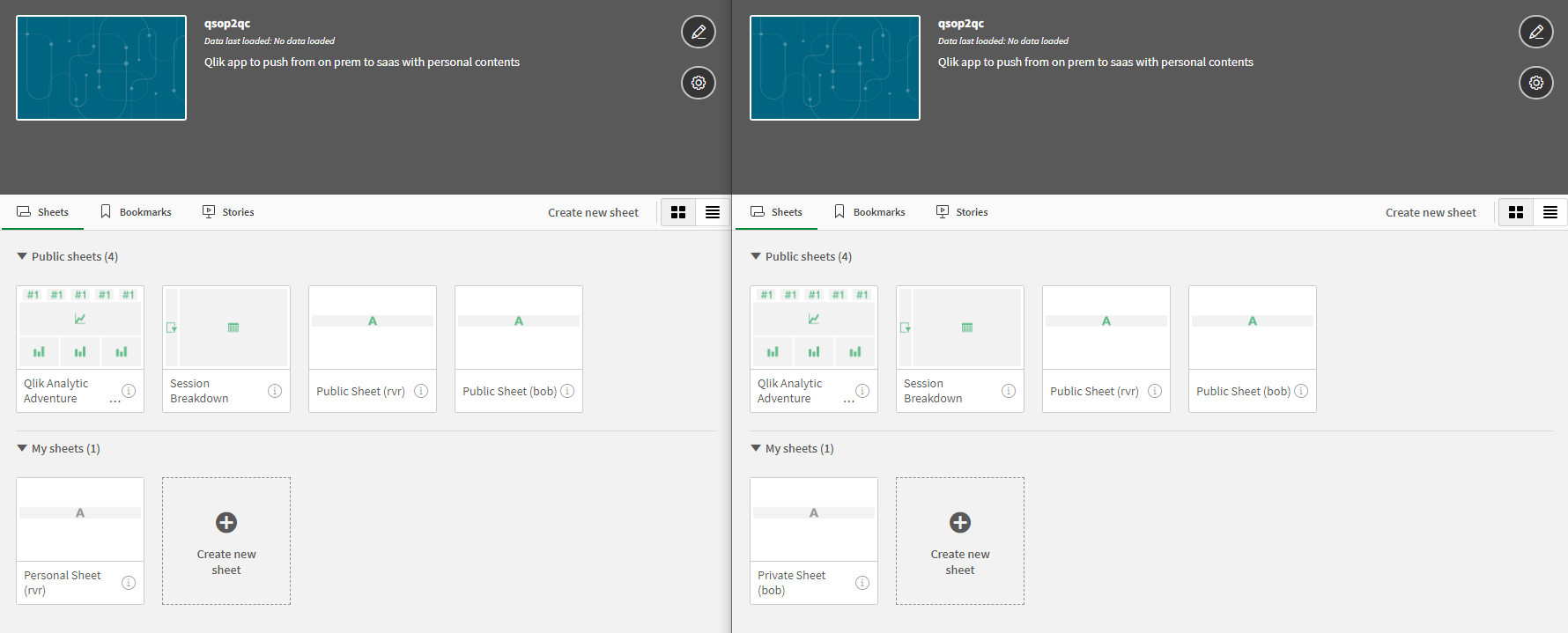This screenshot has height=633, width=1568.
Task: Open Private Sheet (bob) thumbnail
Action: pyautogui.click(x=814, y=519)
